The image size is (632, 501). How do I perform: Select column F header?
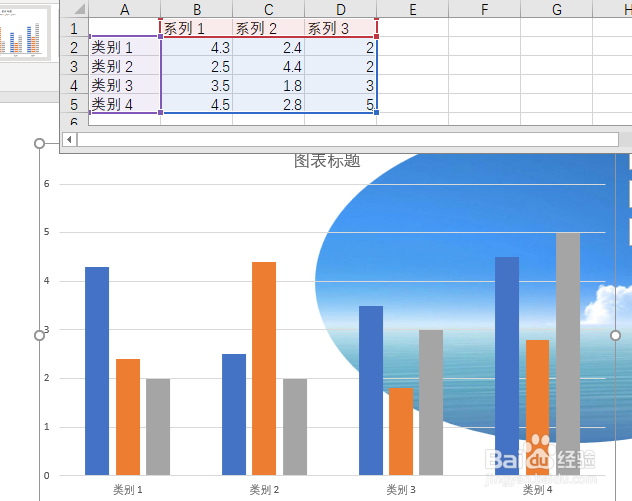point(484,8)
